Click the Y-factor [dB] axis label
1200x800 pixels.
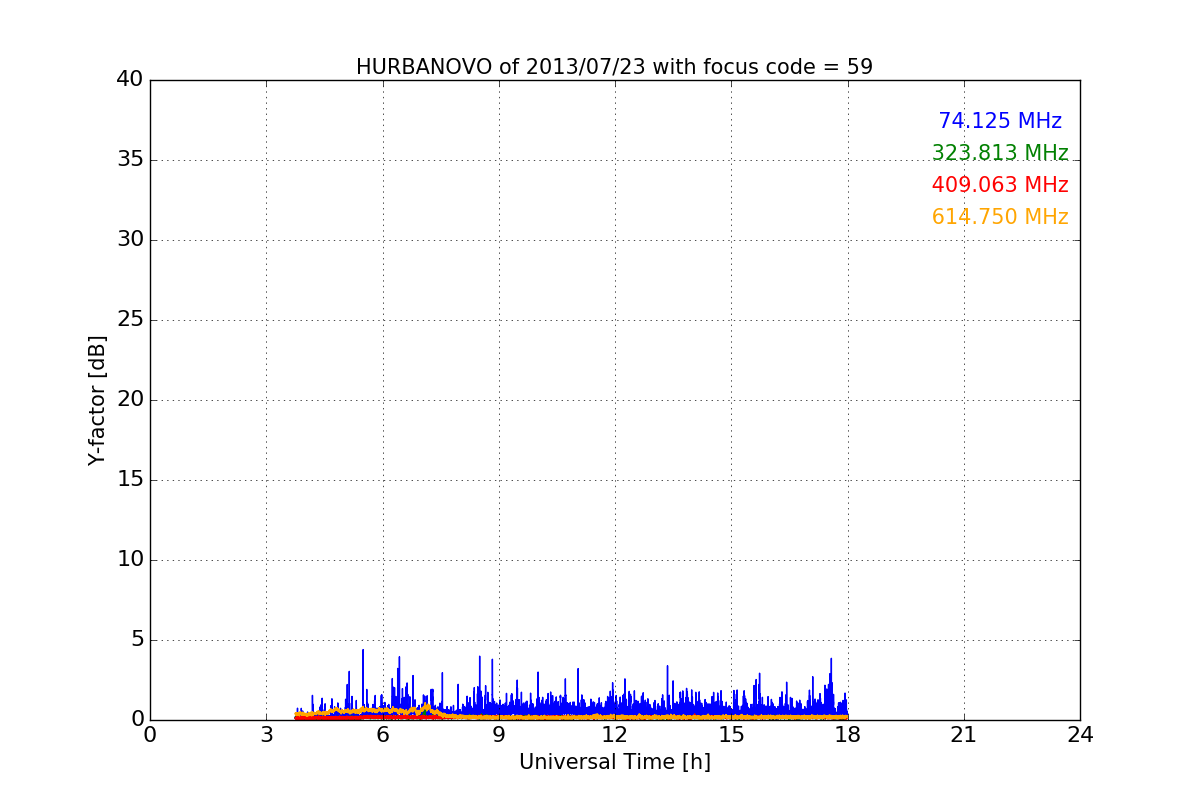click(x=97, y=400)
